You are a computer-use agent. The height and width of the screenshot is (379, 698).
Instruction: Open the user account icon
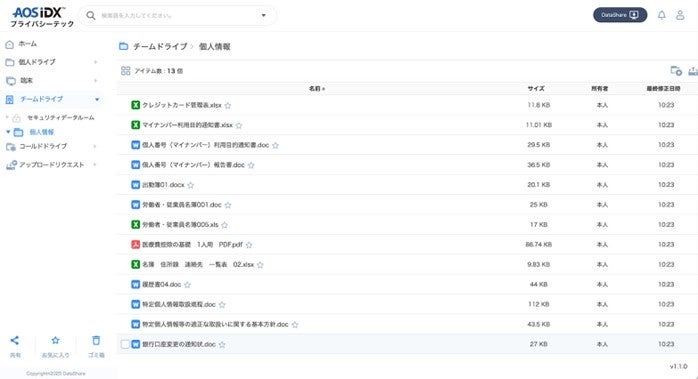(x=680, y=15)
